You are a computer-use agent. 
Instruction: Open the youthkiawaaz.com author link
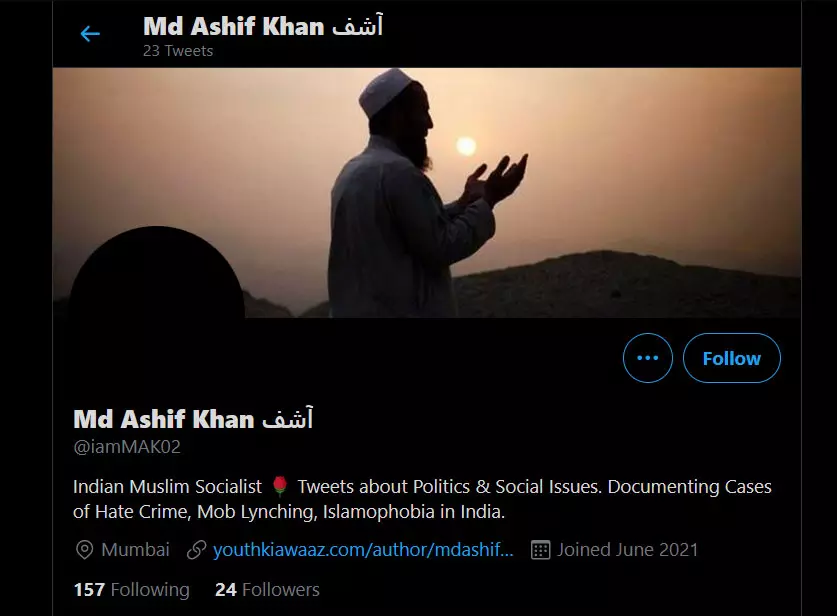click(363, 549)
